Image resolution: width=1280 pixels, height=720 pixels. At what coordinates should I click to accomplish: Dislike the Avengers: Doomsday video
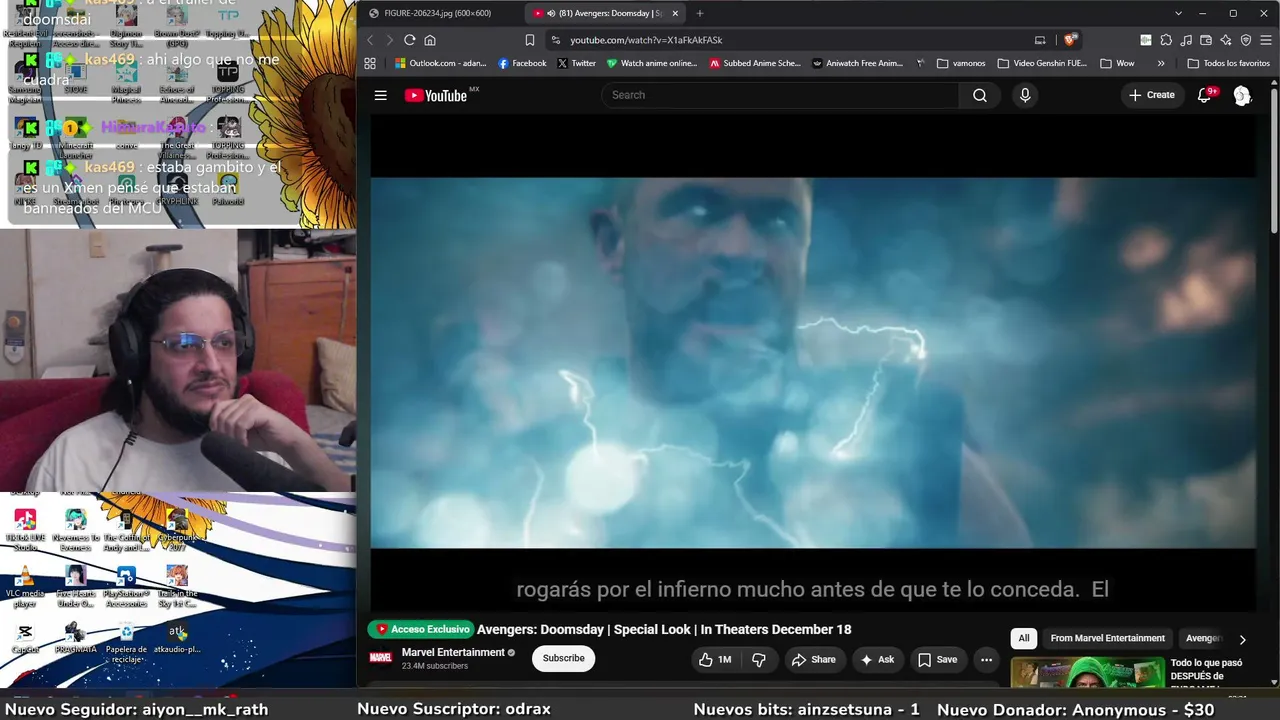click(x=759, y=659)
